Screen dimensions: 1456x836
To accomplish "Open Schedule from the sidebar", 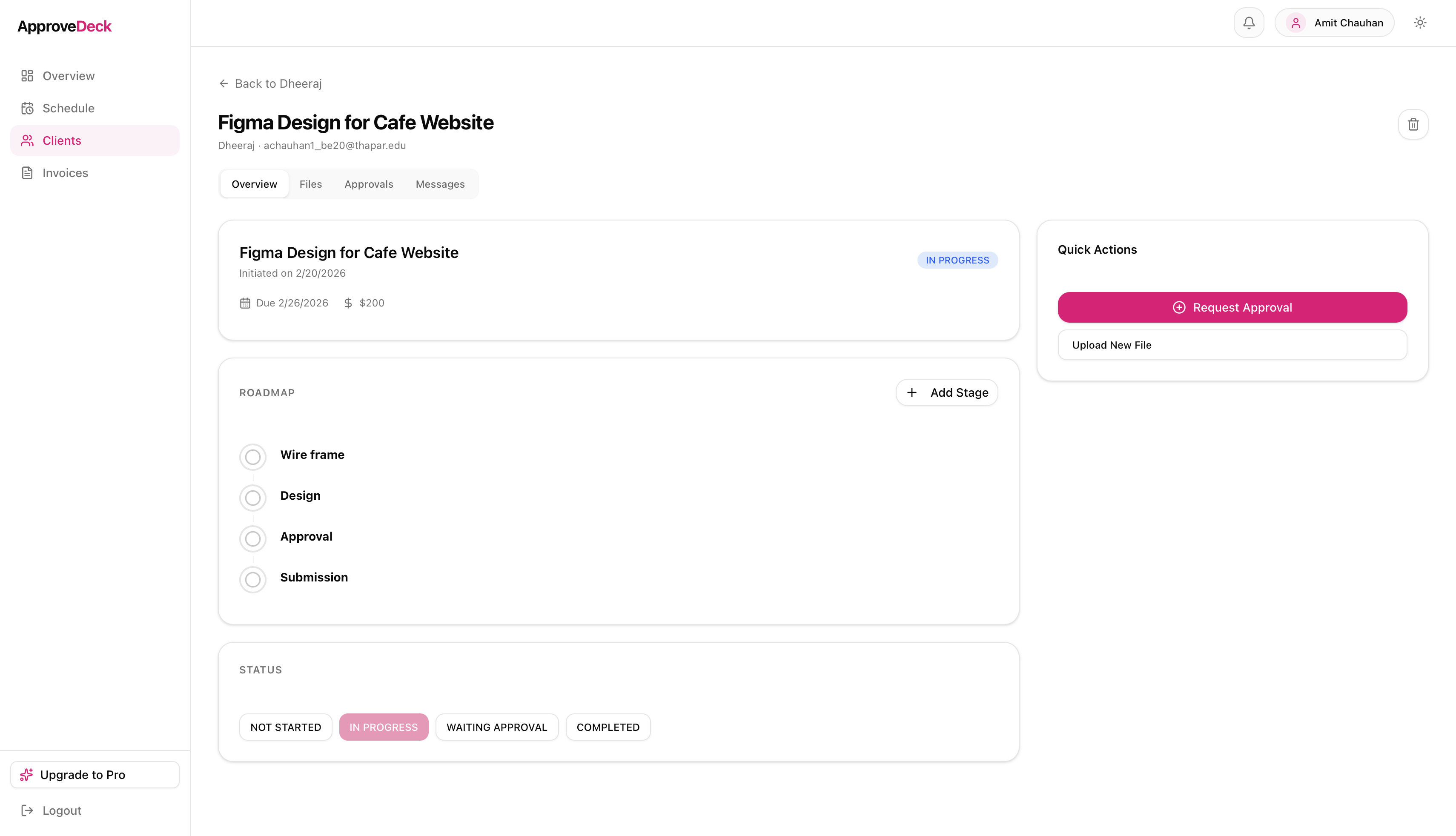I will (68, 108).
